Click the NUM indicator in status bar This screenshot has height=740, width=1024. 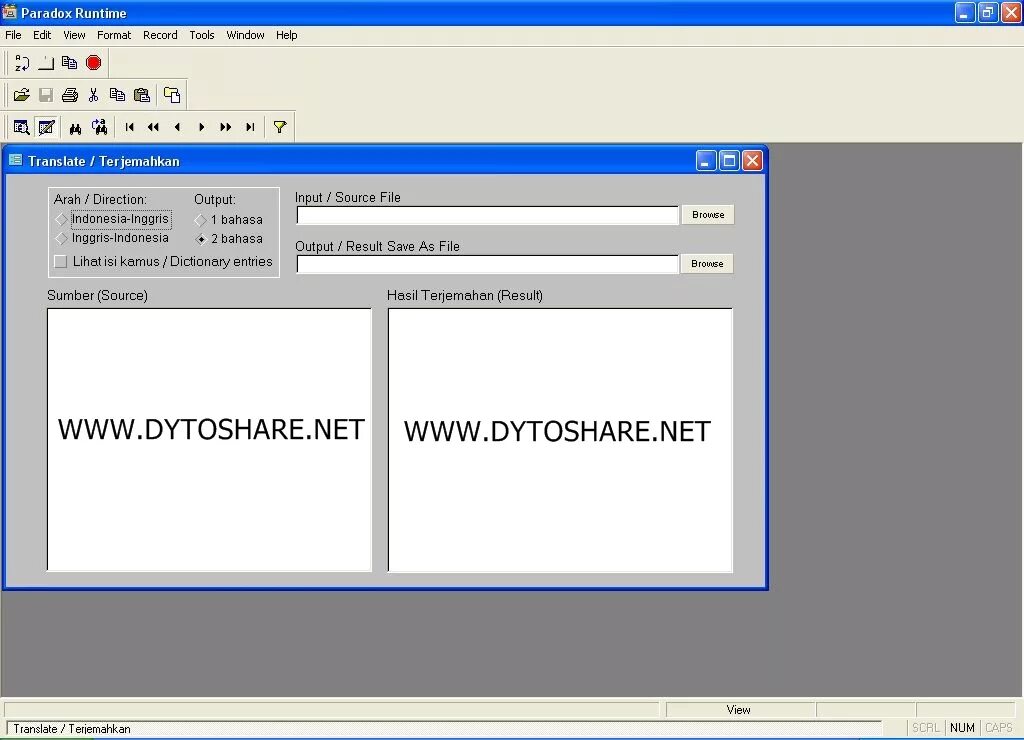click(x=962, y=728)
